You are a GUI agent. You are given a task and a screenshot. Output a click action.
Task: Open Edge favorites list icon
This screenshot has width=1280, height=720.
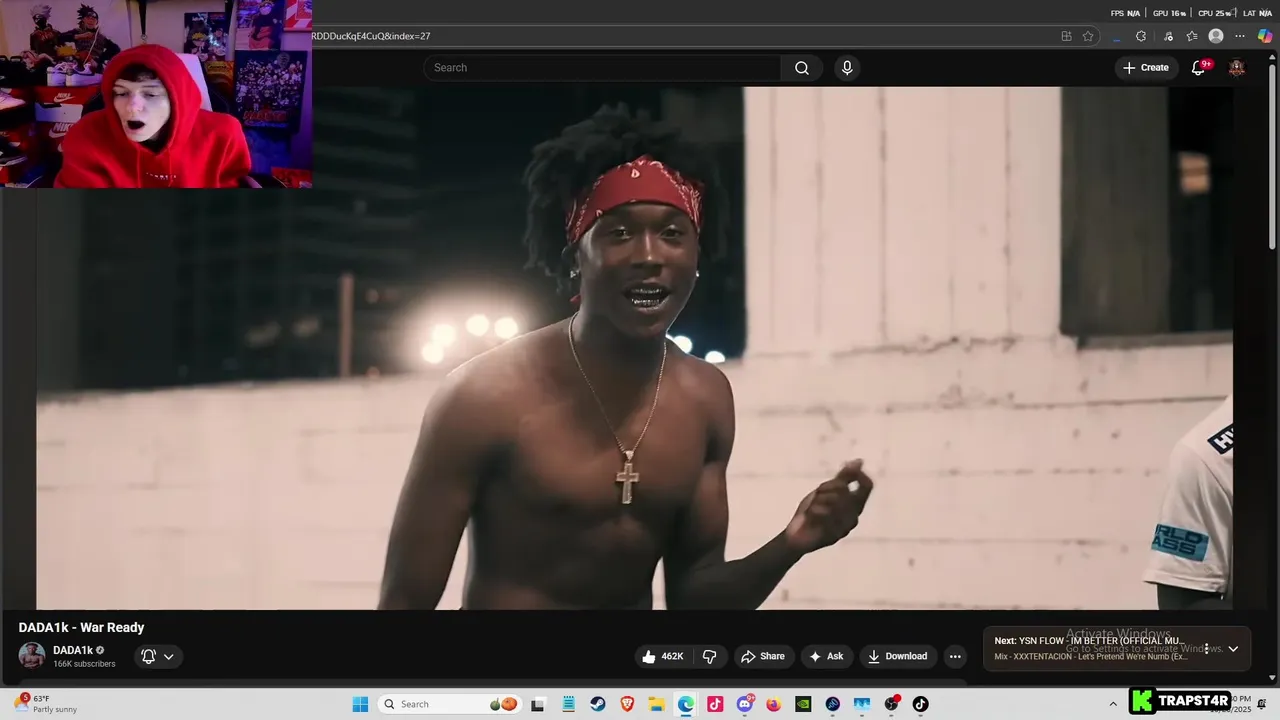coord(1192,36)
